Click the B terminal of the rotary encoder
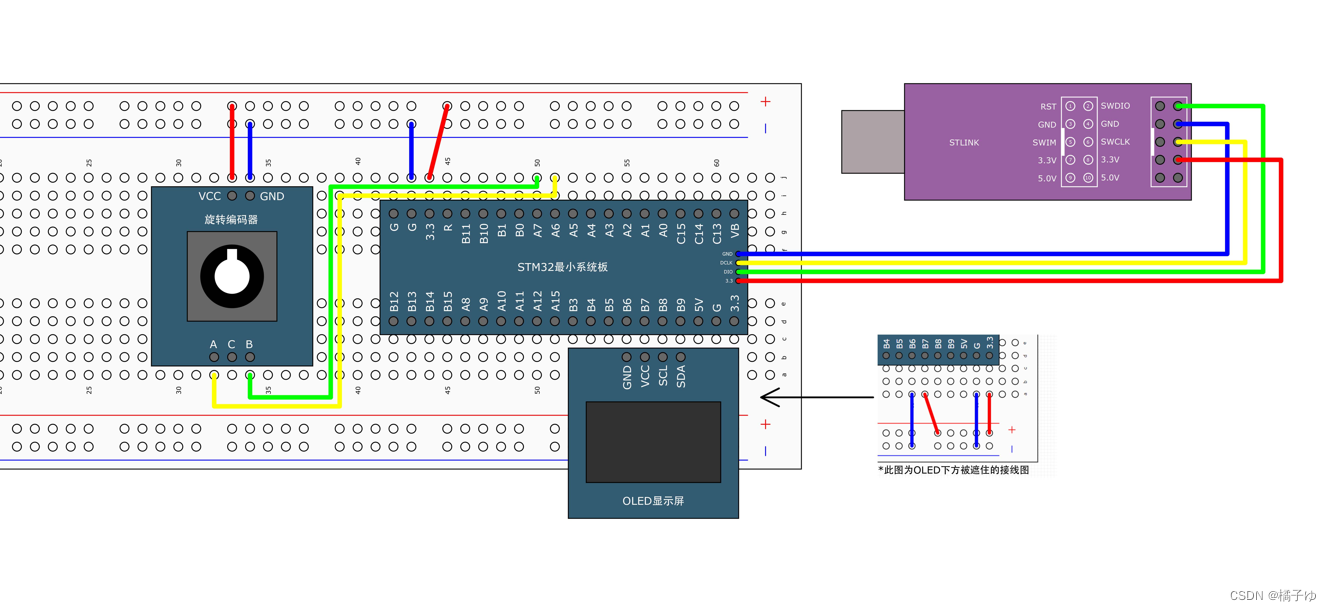 [x=249, y=358]
